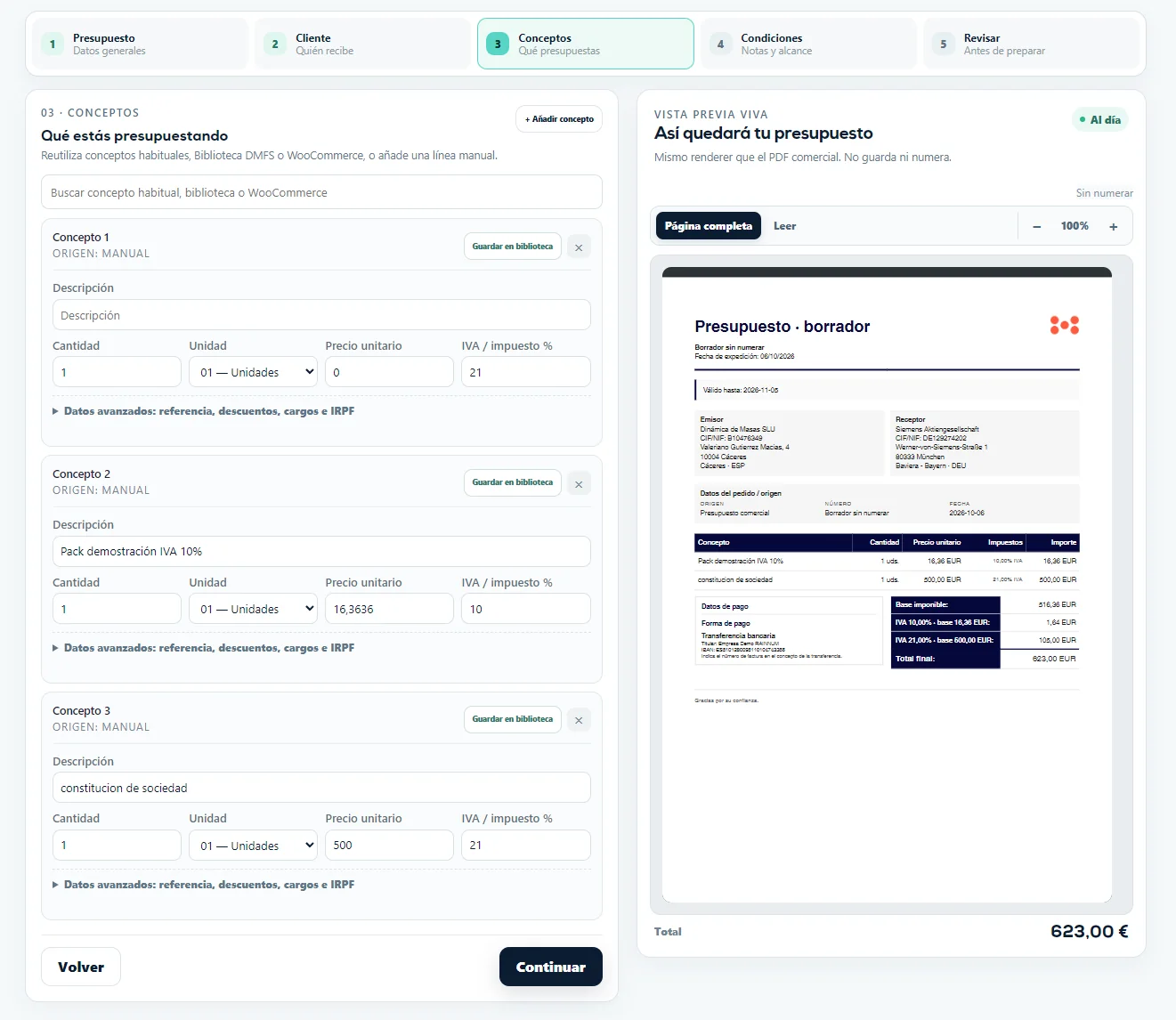Open step 5 Revisar
The image size is (1176, 1020).
(x=1031, y=44)
